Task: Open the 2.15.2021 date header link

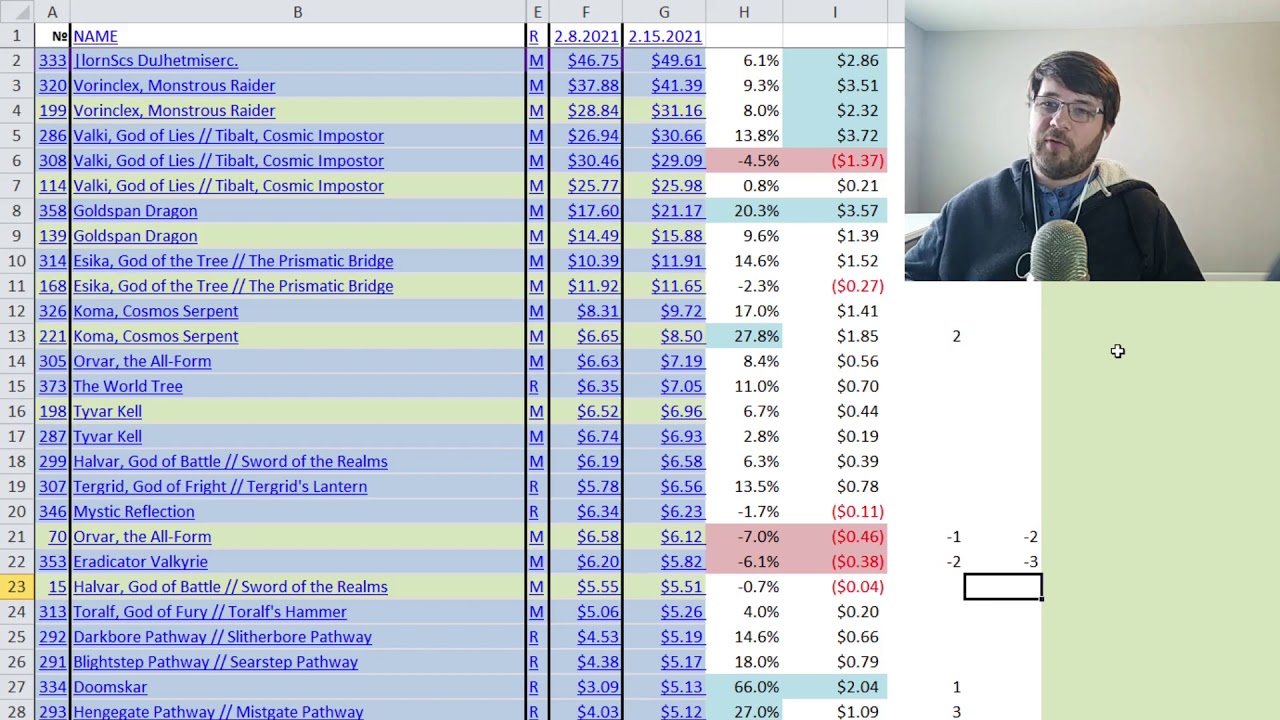Action: tap(665, 36)
